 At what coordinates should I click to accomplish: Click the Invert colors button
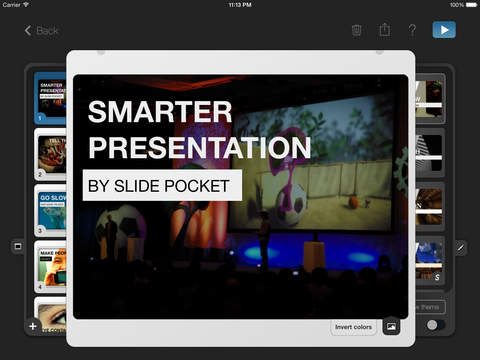pyautogui.click(x=353, y=327)
